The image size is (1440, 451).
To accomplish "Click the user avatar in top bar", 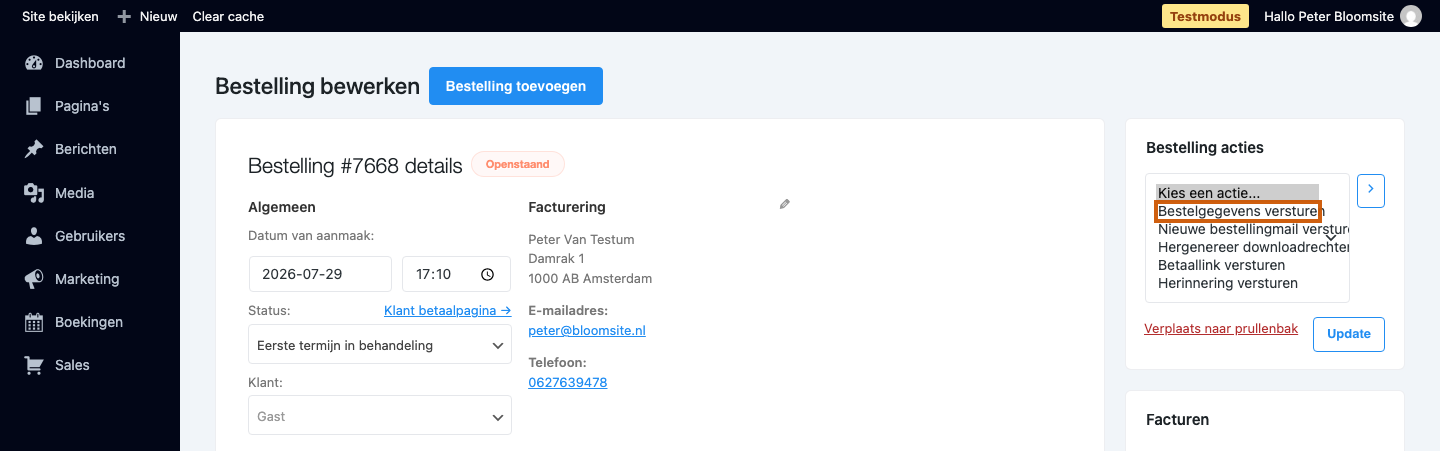I will coord(1411,16).
